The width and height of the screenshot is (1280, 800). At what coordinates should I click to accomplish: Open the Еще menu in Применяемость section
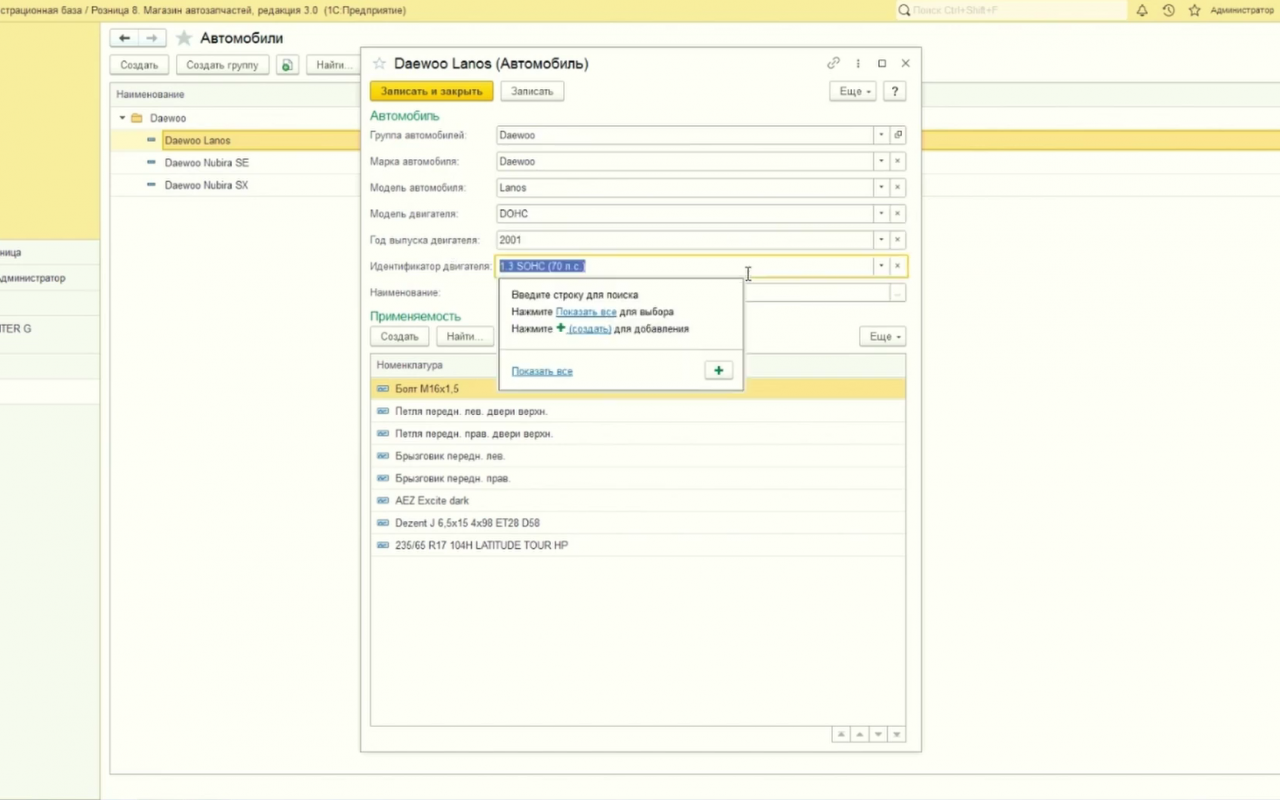[x=883, y=337]
